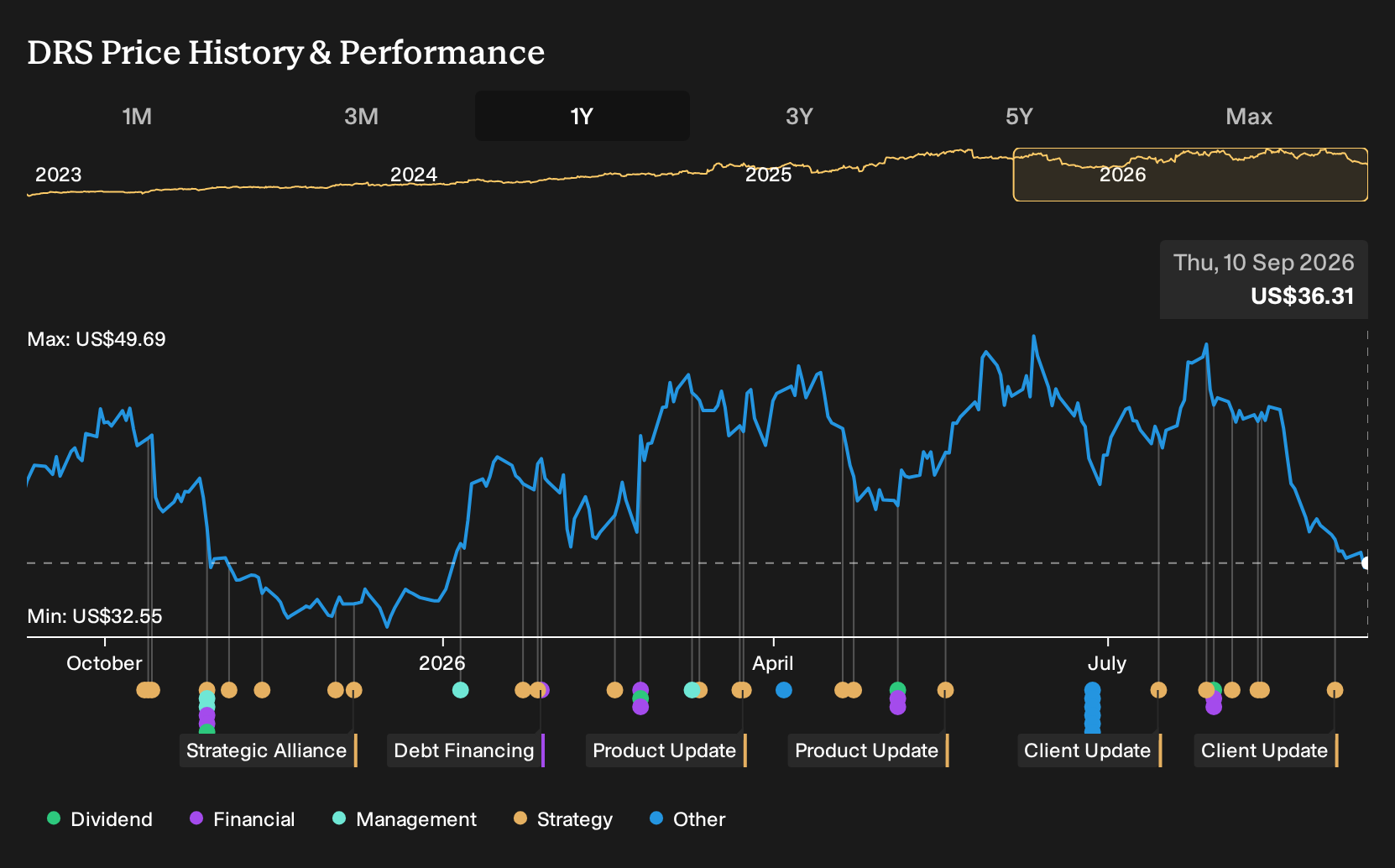Open the Client Update label beside Product Update
Image resolution: width=1395 pixels, height=868 pixels.
(1089, 750)
